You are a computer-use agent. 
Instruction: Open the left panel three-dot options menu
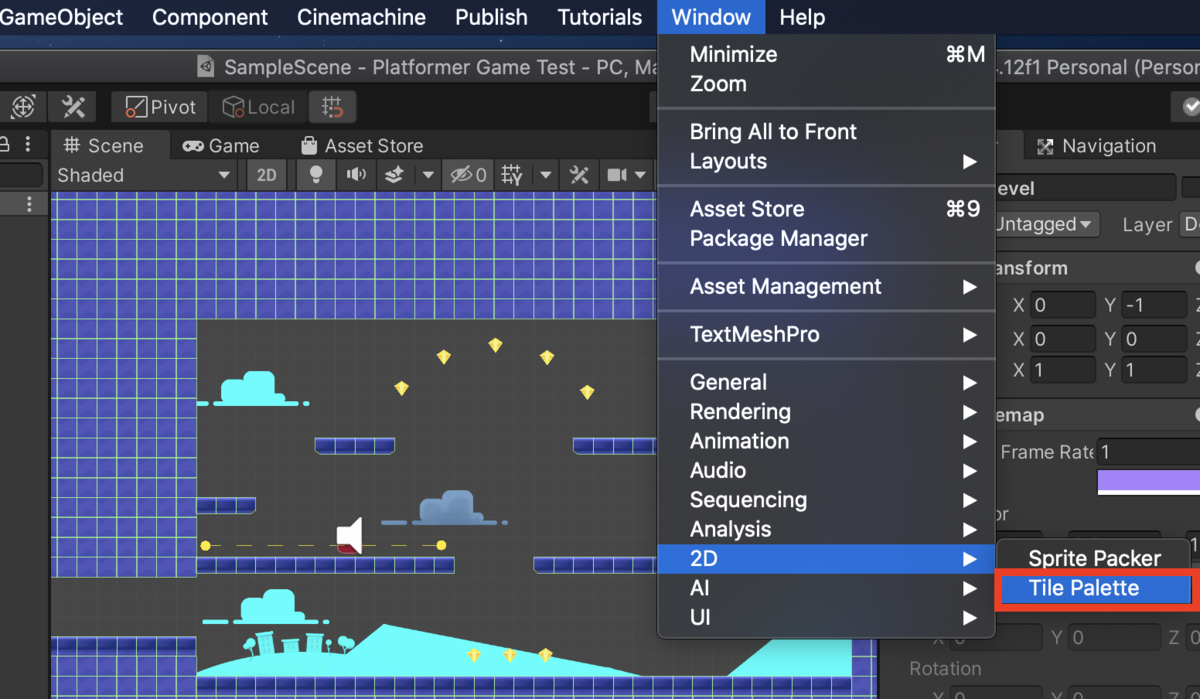tap(28, 144)
